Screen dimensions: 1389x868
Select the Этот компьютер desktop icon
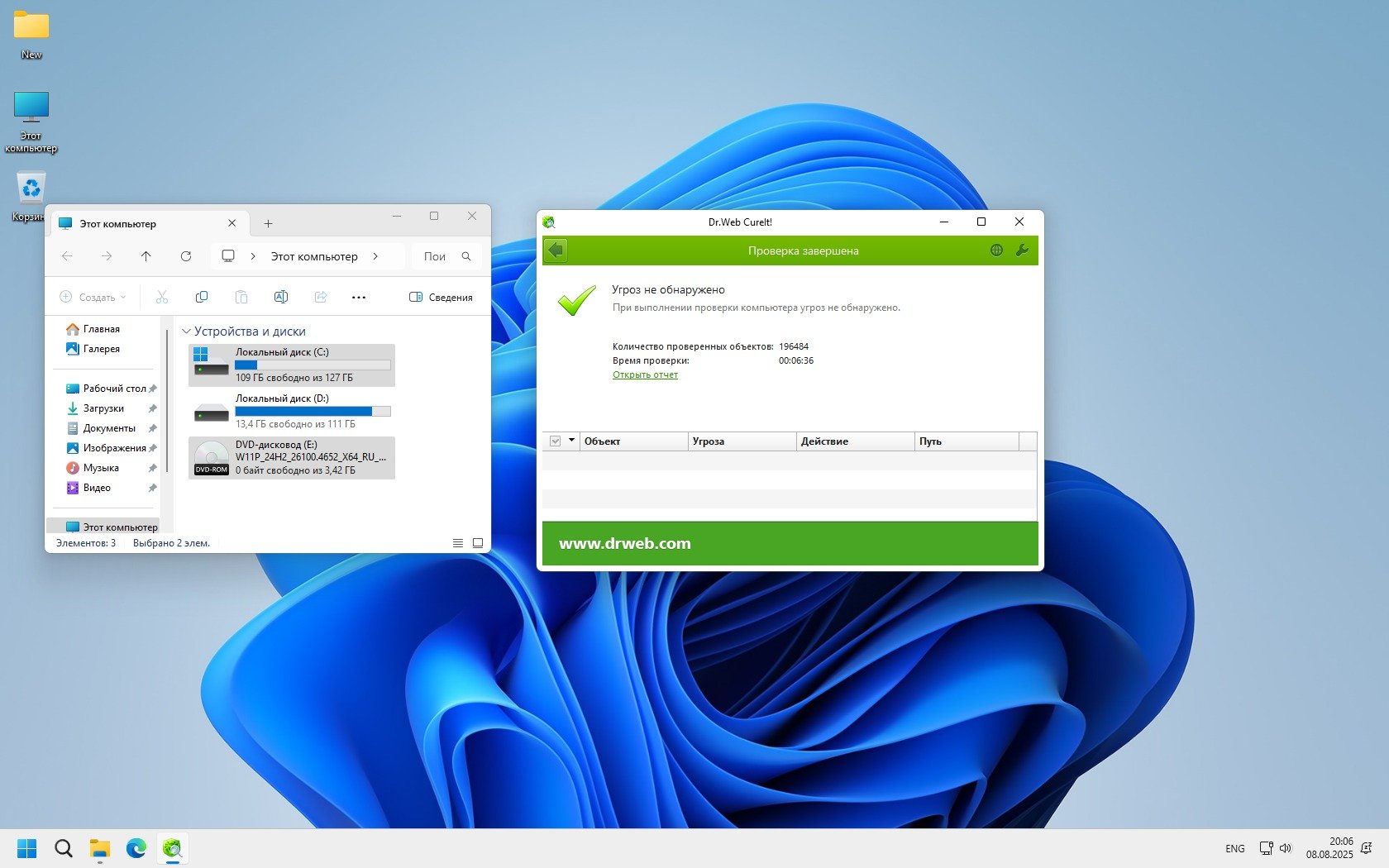(31, 121)
